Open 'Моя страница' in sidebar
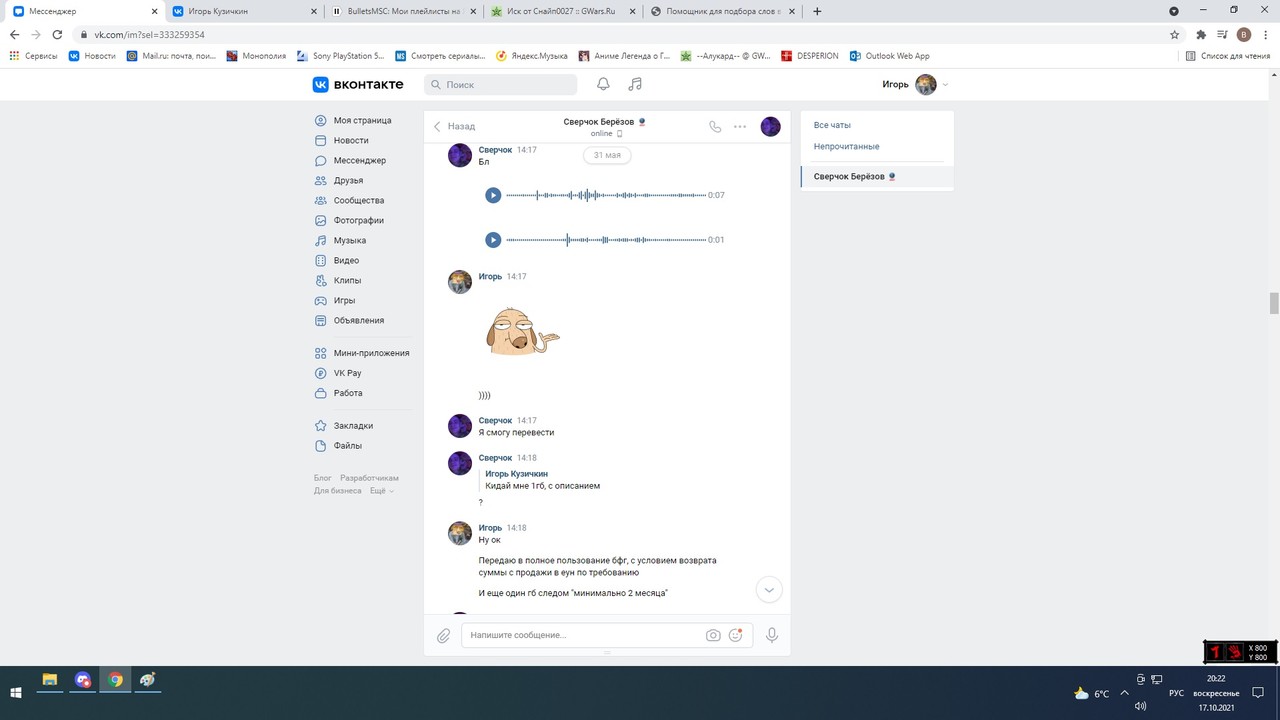Viewport: 1280px width, 720px height. click(x=362, y=120)
